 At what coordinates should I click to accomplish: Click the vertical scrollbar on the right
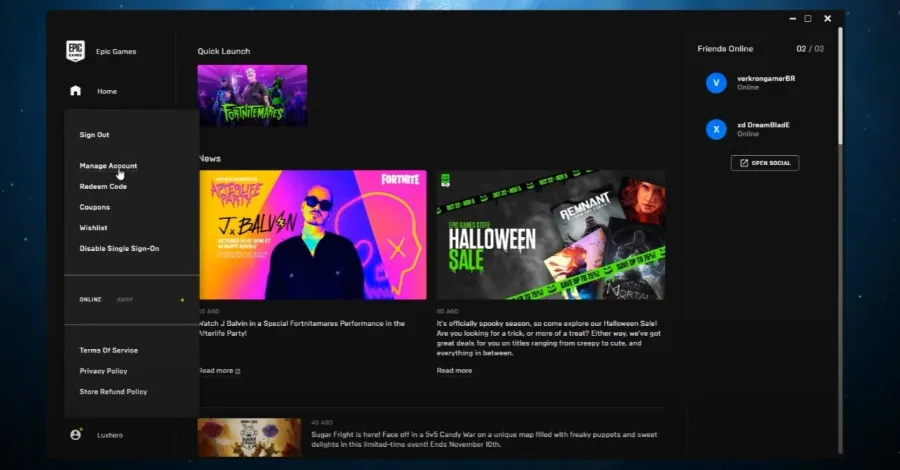[840, 86]
